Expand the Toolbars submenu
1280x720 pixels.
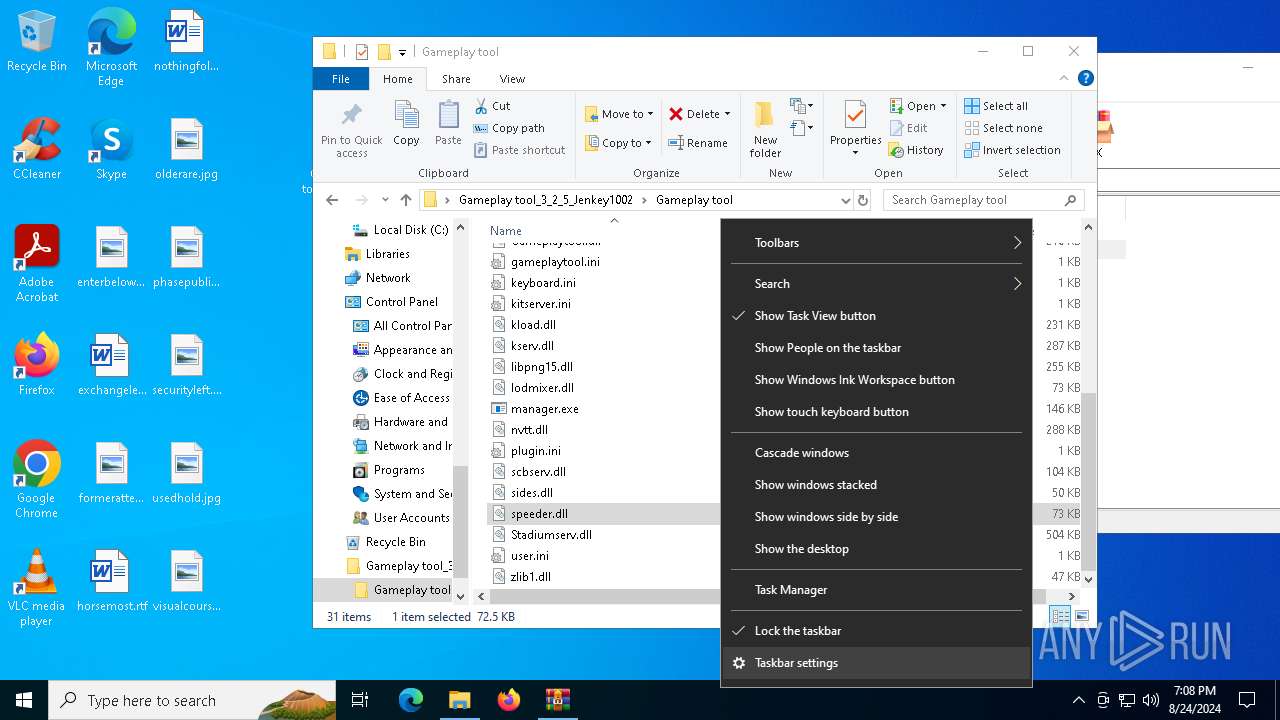pyautogui.click(x=876, y=243)
